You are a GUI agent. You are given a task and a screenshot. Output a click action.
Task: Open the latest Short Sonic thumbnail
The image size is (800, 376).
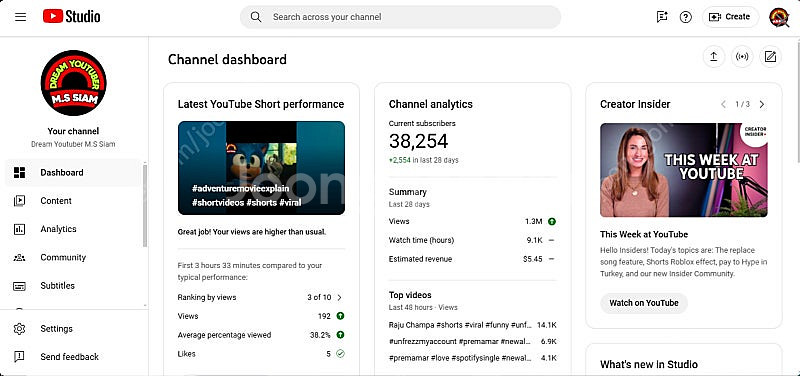point(261,168)
